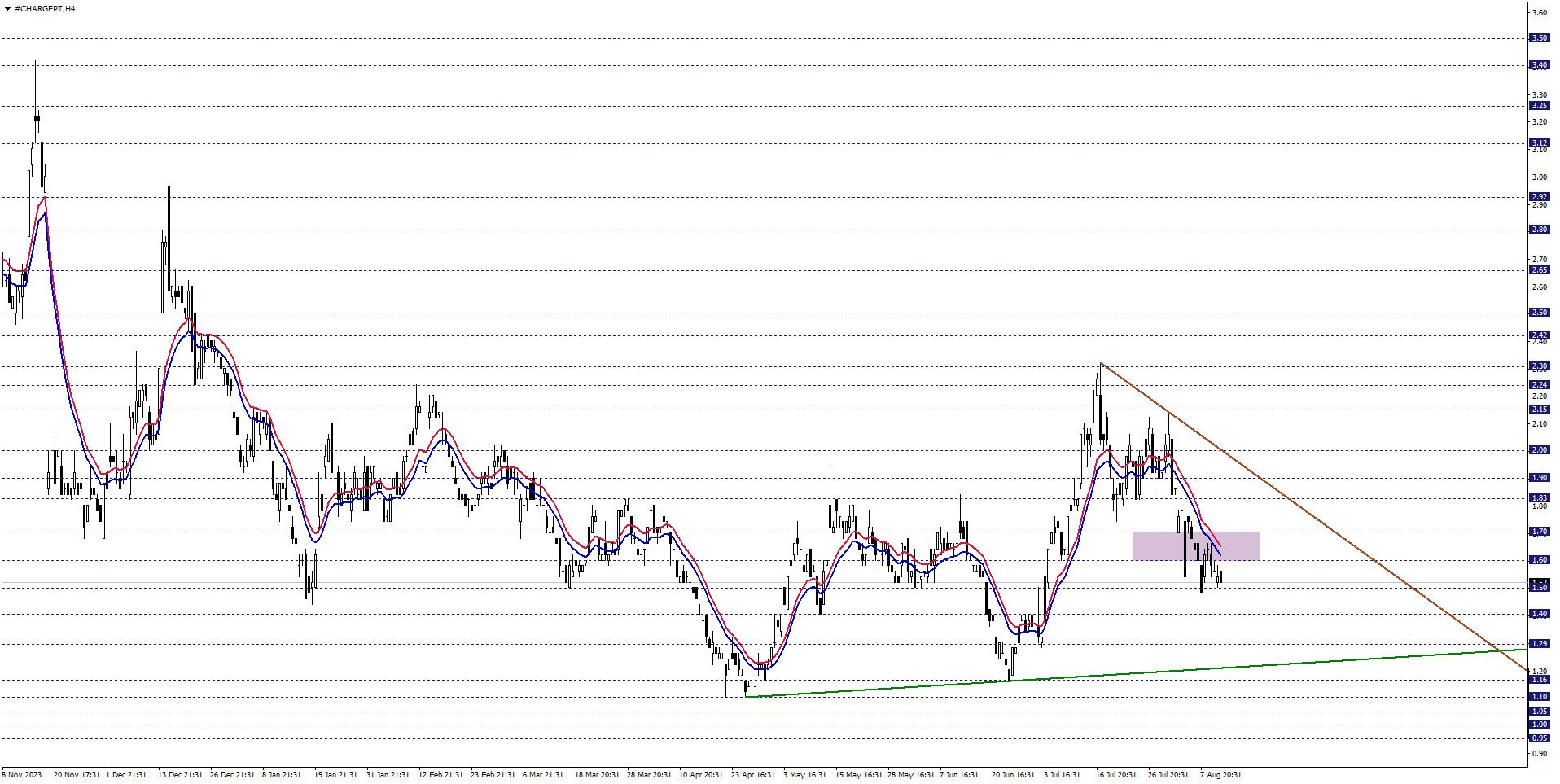Click the 20 Jun 16:31 date label

tap(1013, 775)
